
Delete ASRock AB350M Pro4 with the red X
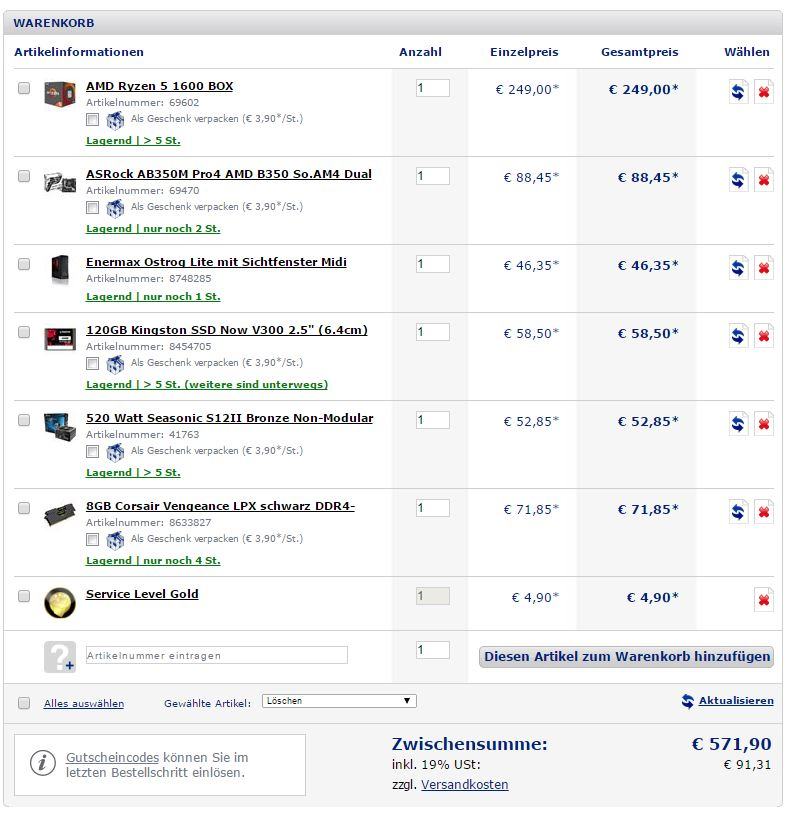[764, 180]
